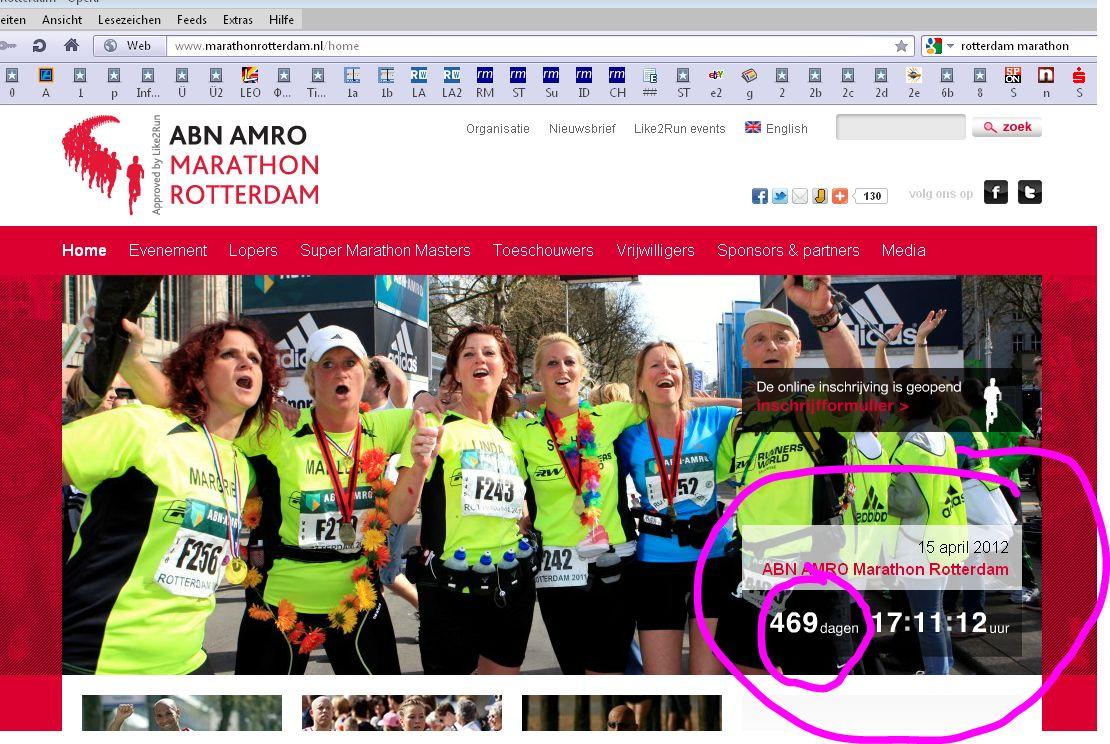The image size is (1110, 744).
Task: Bookmark page via the address bar star
Action: point(901,46)
